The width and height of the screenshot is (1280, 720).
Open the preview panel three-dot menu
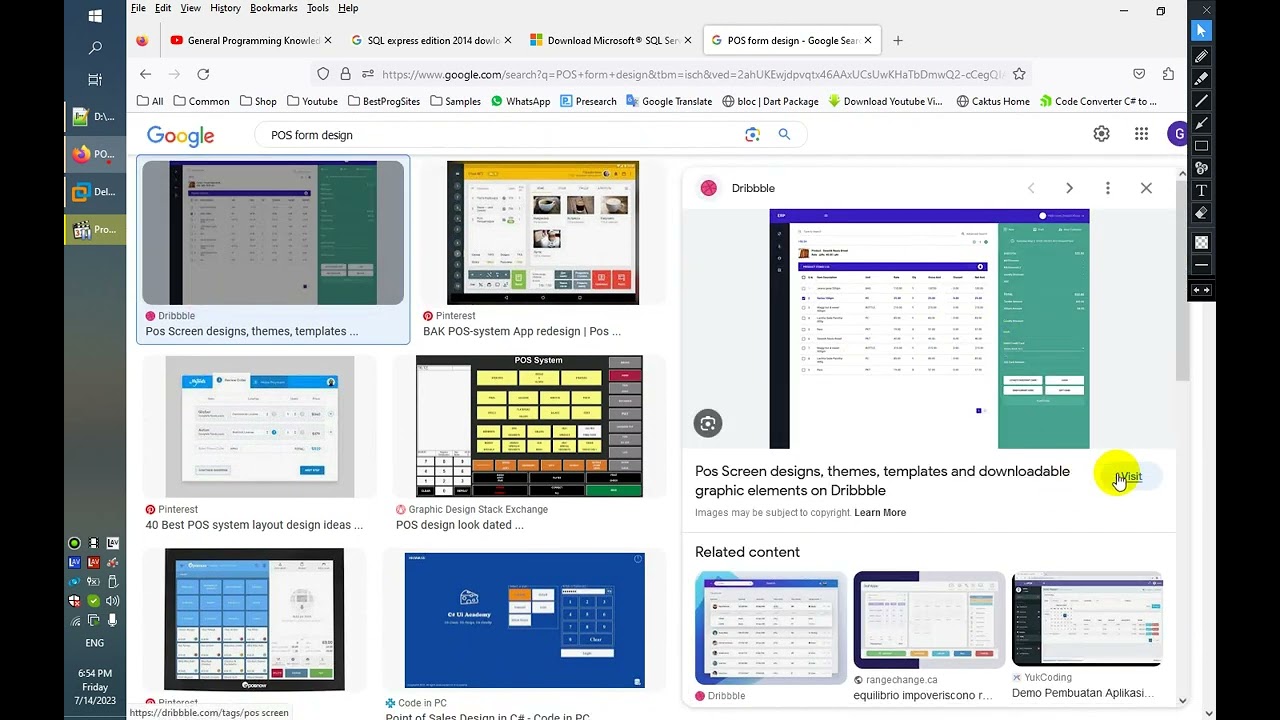click(1107, 188)
